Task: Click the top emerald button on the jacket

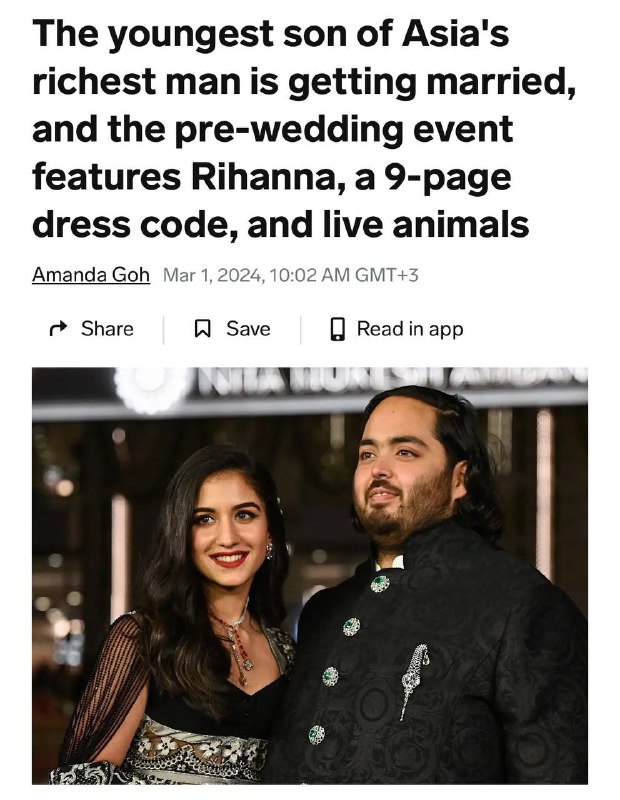Action: (380, 584)
